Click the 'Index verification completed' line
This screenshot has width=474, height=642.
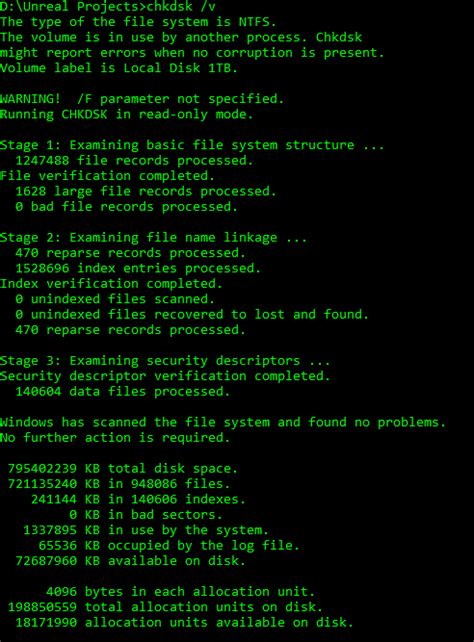point(111,284)
